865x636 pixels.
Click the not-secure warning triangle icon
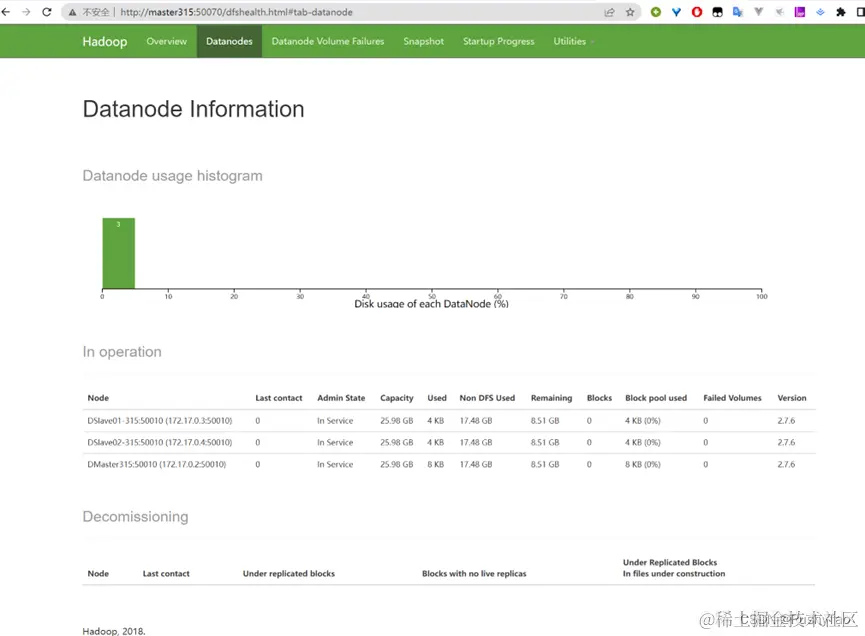[72, 12]
